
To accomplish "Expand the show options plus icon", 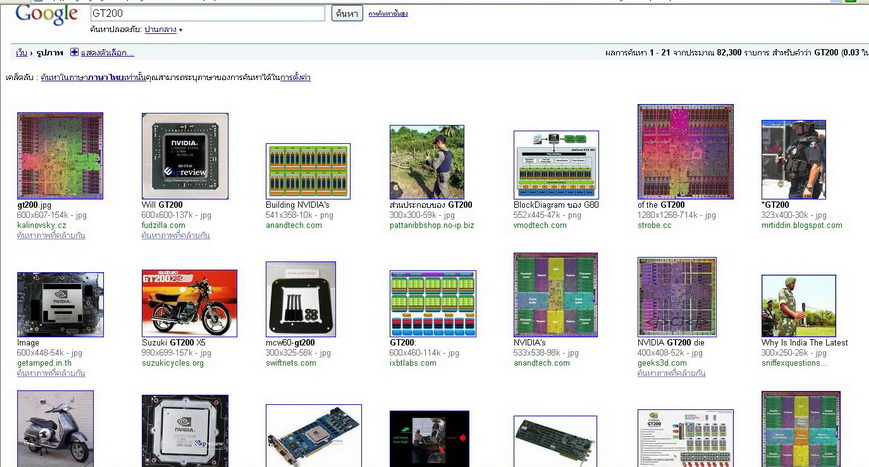I will click(x=74, y=52).
